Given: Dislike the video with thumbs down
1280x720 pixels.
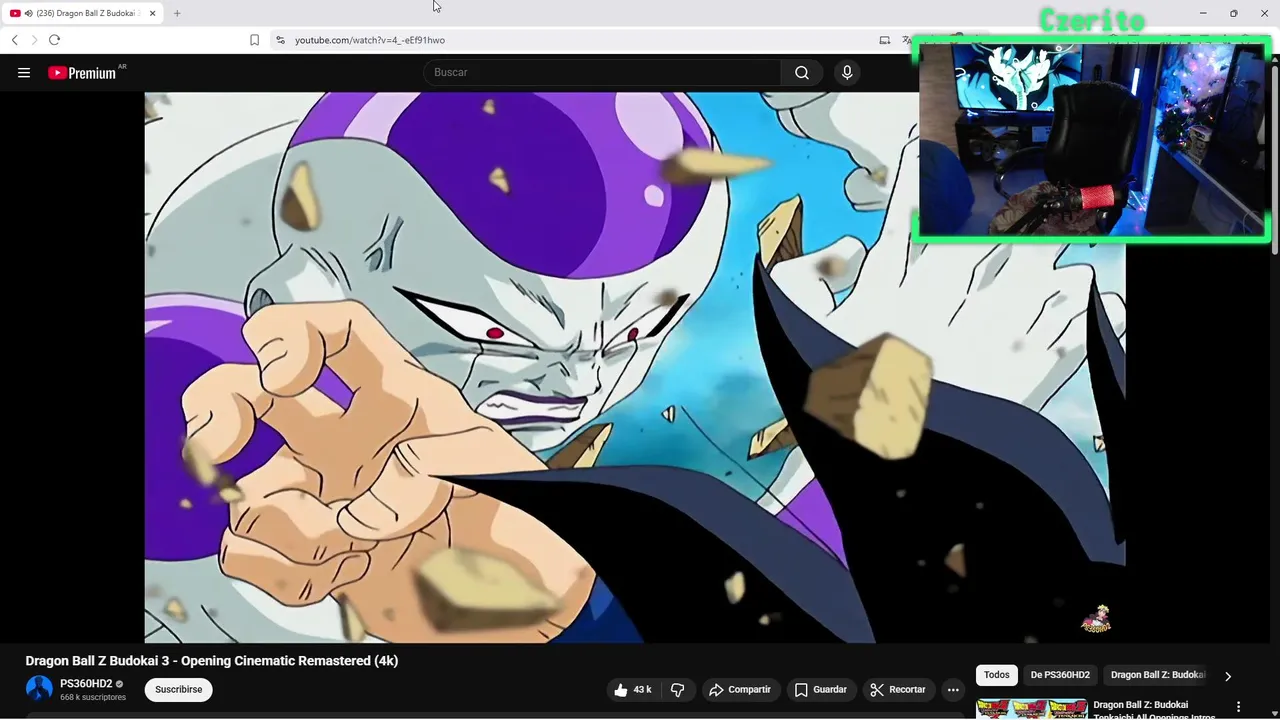Looking at the screenshot, I should point(677,690).
